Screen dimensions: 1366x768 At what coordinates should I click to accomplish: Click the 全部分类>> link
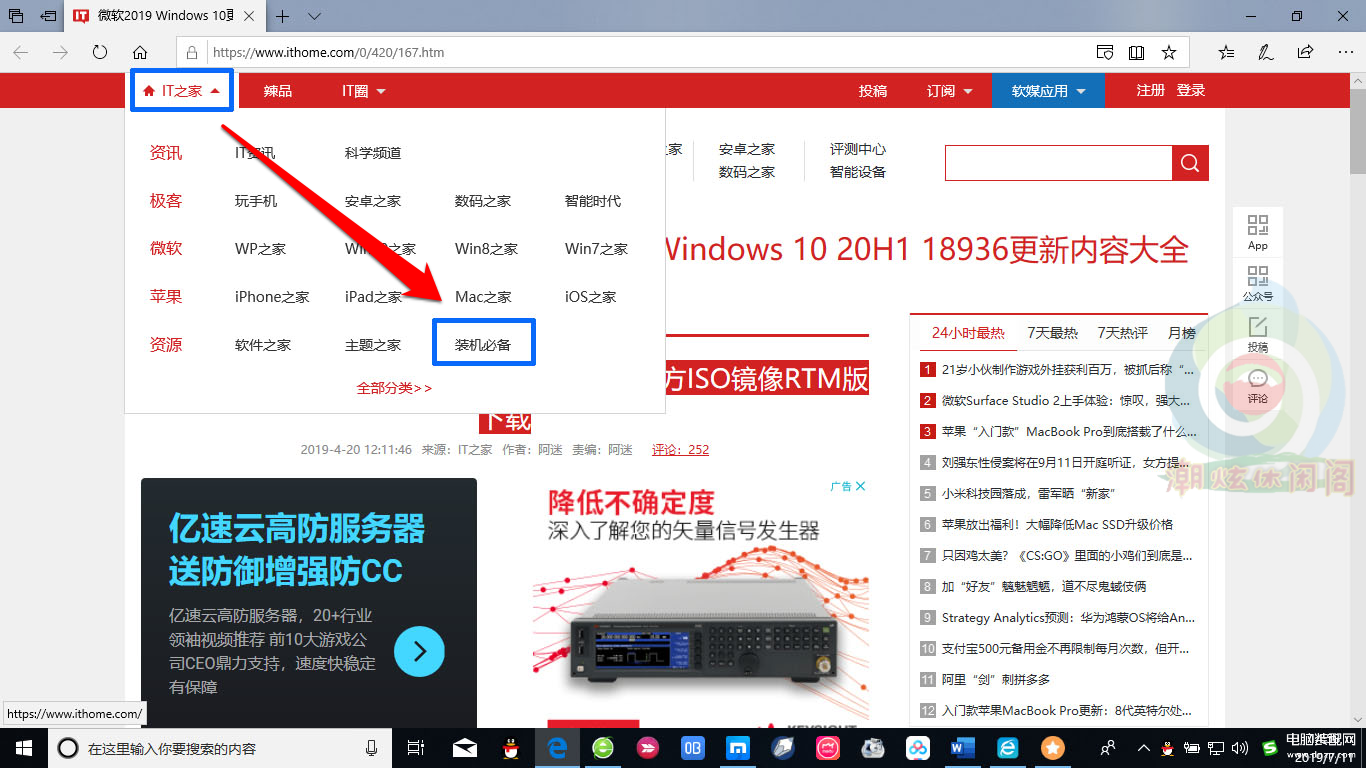395,388
